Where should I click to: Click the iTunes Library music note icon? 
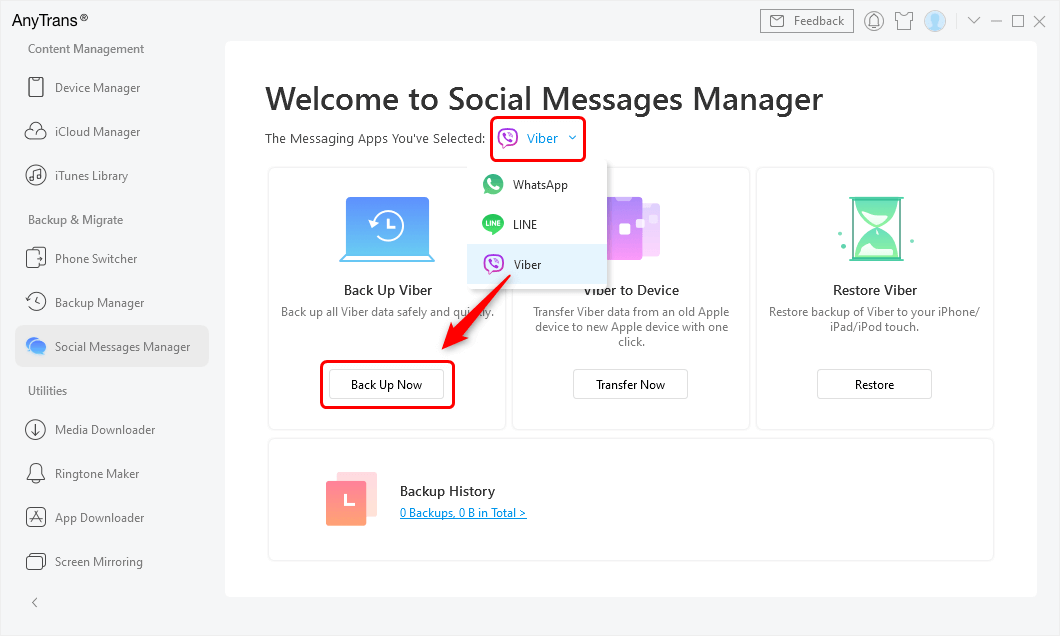click(36, 175)
